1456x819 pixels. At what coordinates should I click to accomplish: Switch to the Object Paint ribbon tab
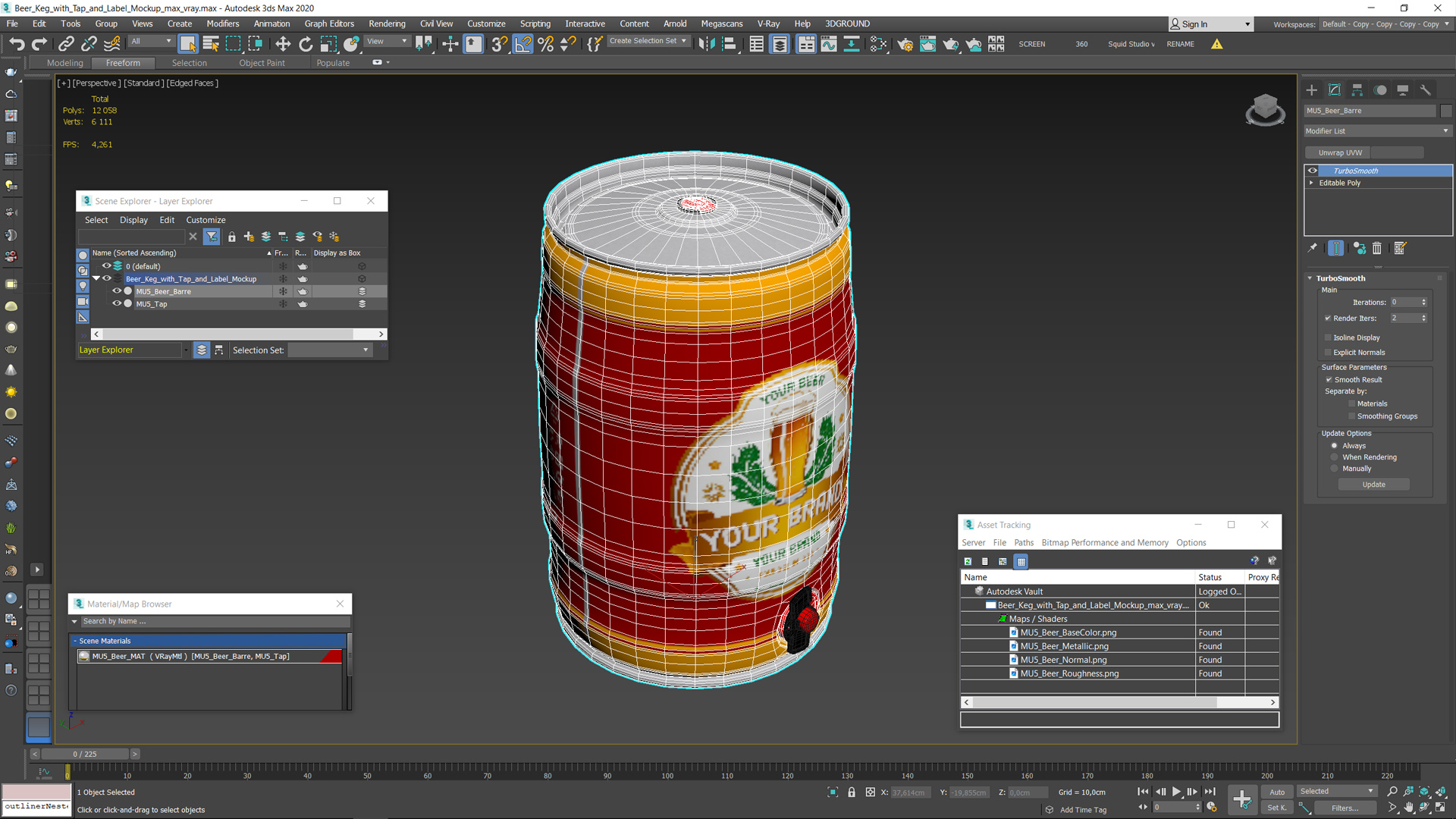[x=262, y=63]
